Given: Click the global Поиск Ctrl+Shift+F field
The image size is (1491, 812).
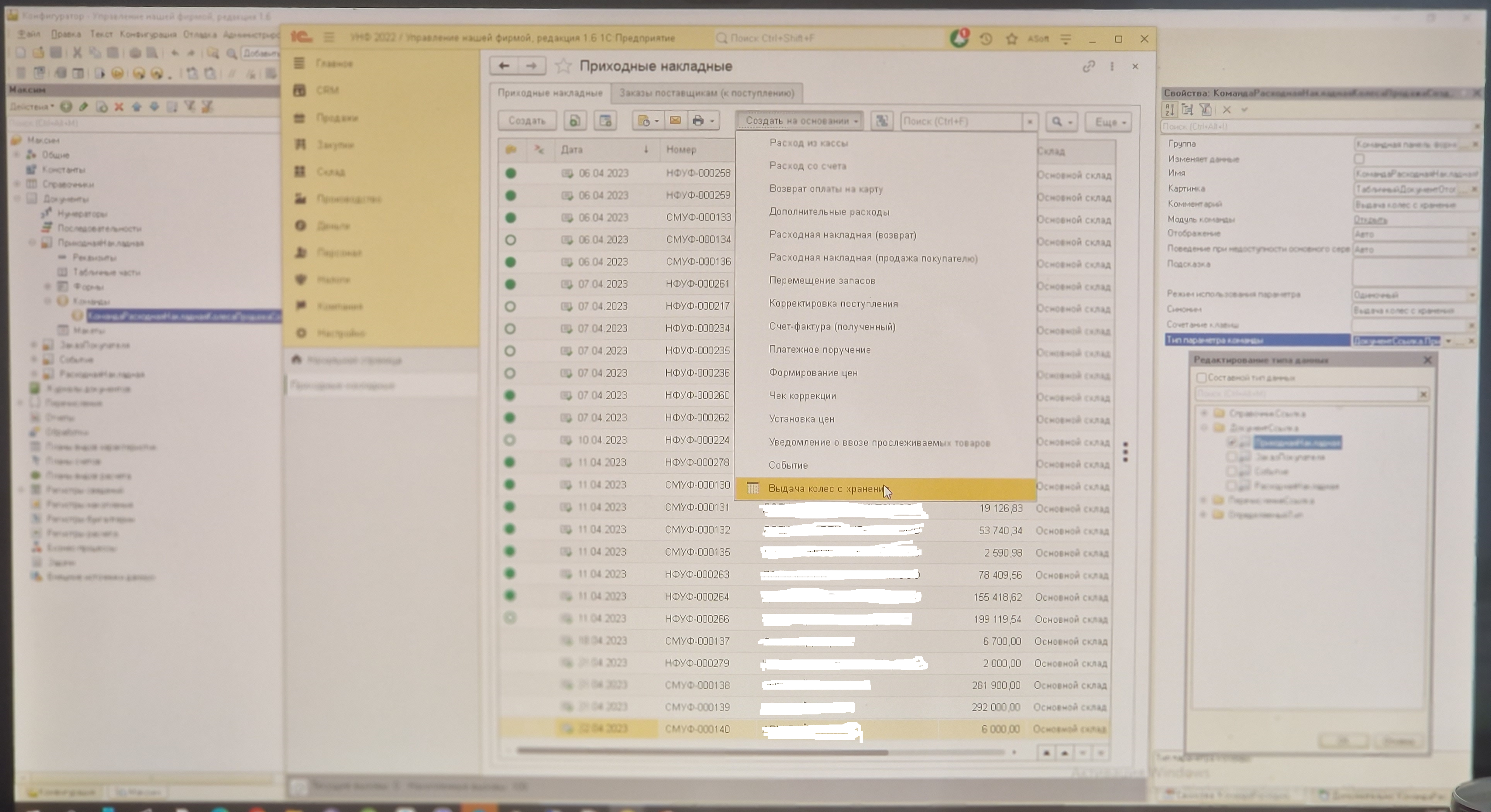Looking at the screenshot, I should [x=828, y=38].
